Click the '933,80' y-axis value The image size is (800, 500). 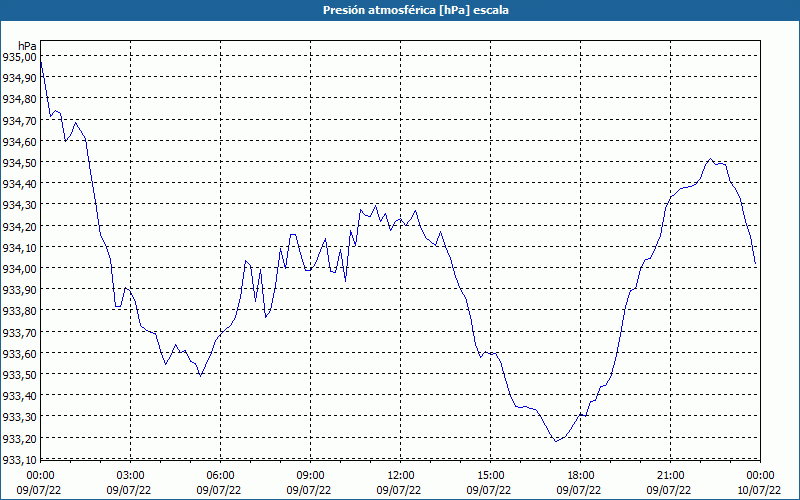tap(19, 312)
